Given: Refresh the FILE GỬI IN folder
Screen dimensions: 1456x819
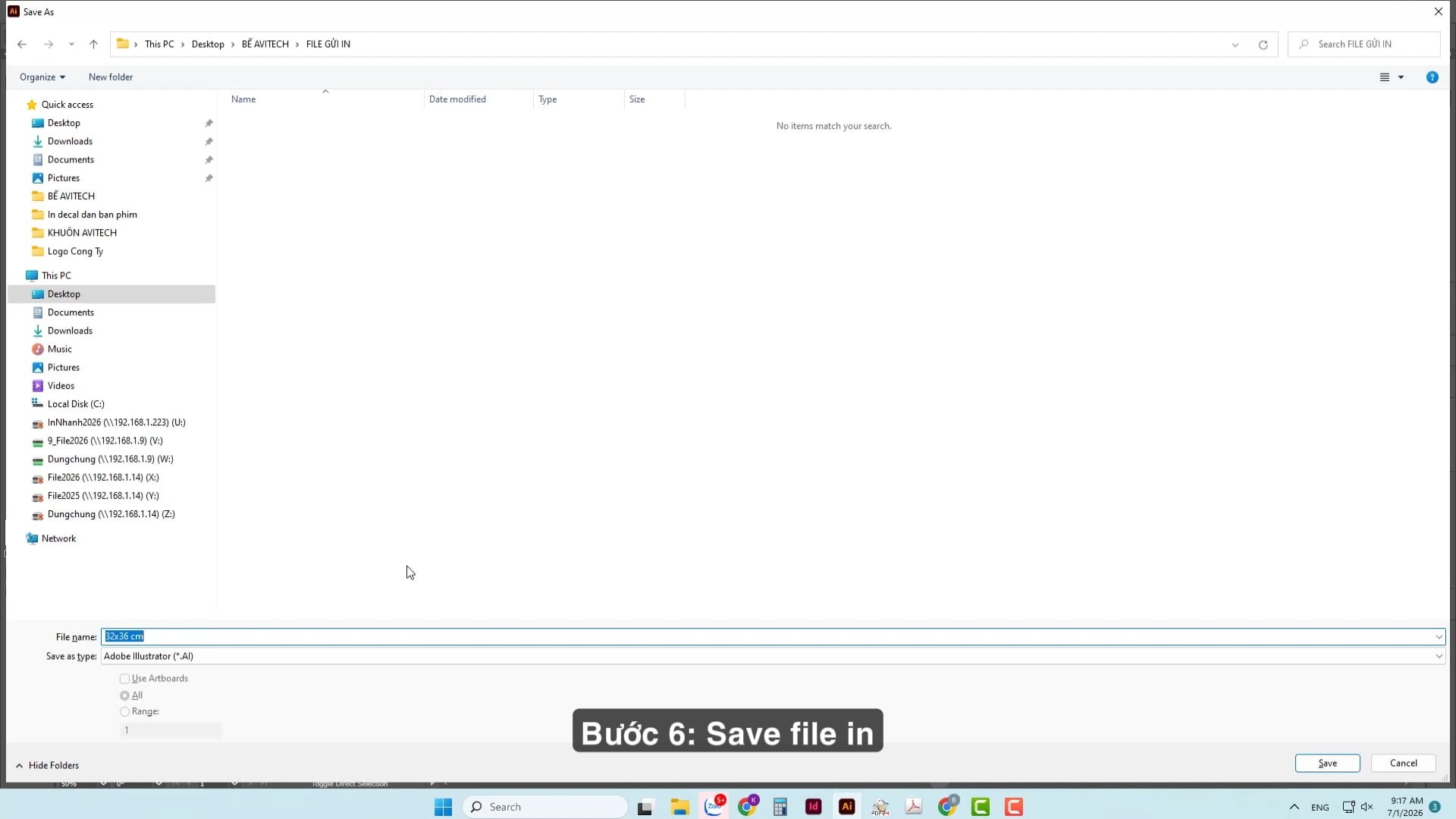Looking at the screenshot, I should click(1263, 45).
